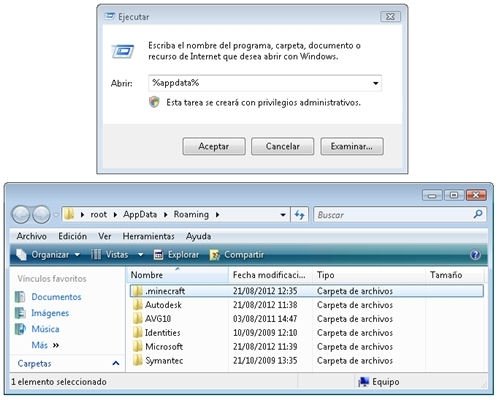Expand the Vistas dropdown arrow

[x=141, y=255]
